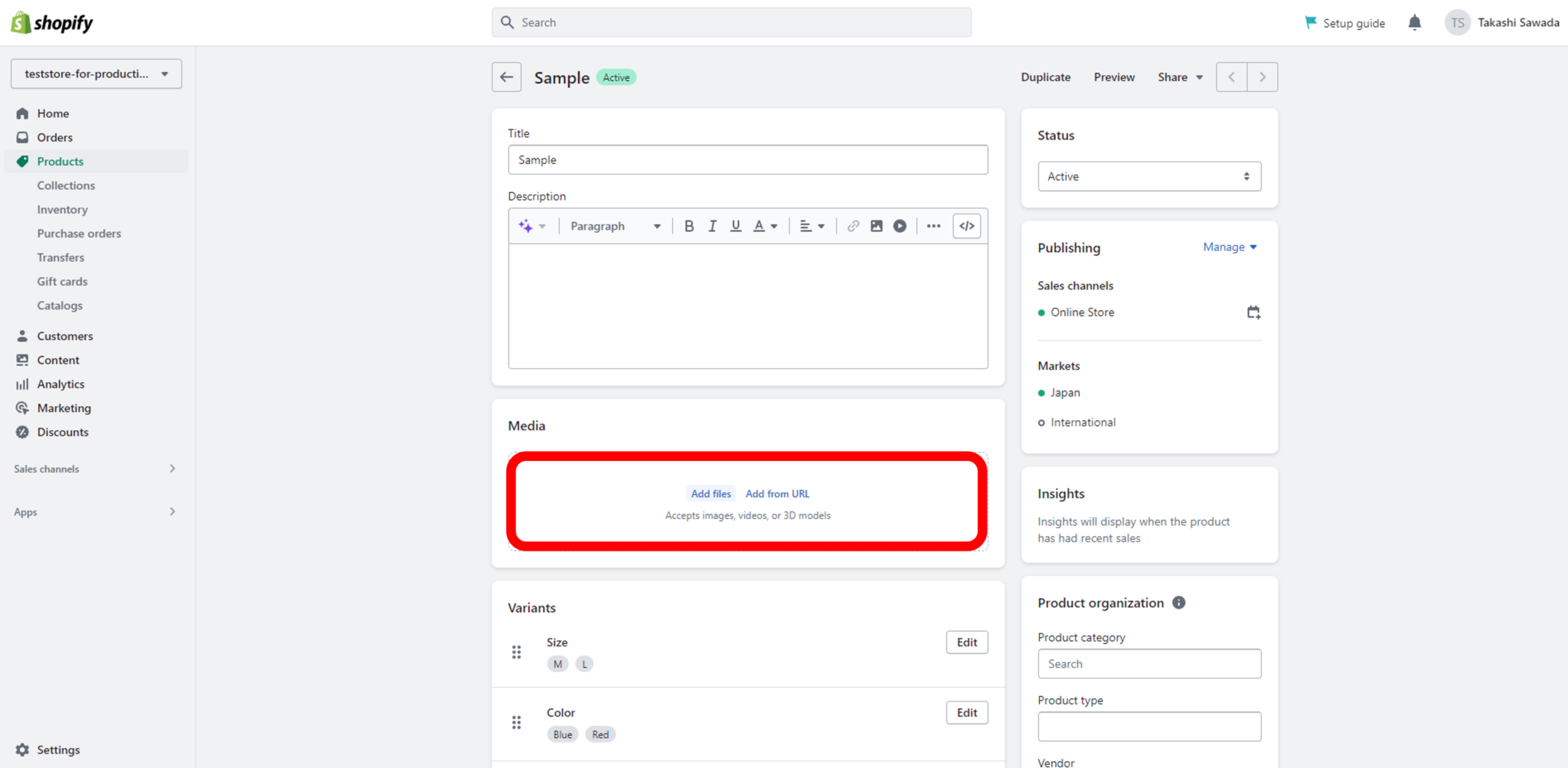Open the Paragraph style dropdown

click(612, 225)
